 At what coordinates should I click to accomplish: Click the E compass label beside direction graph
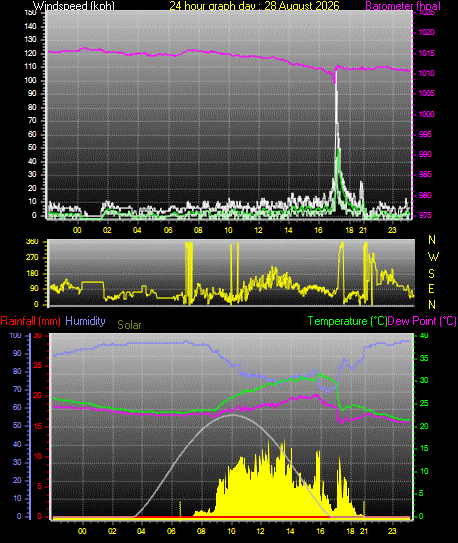431,289
